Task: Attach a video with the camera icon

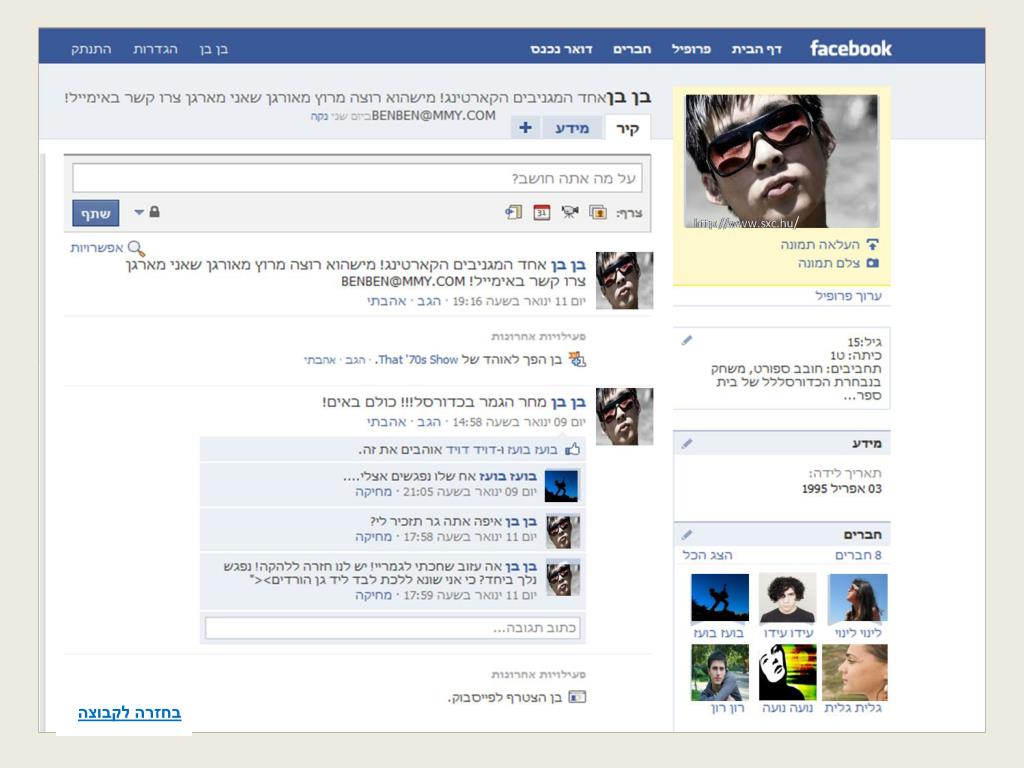Action: 569,212
